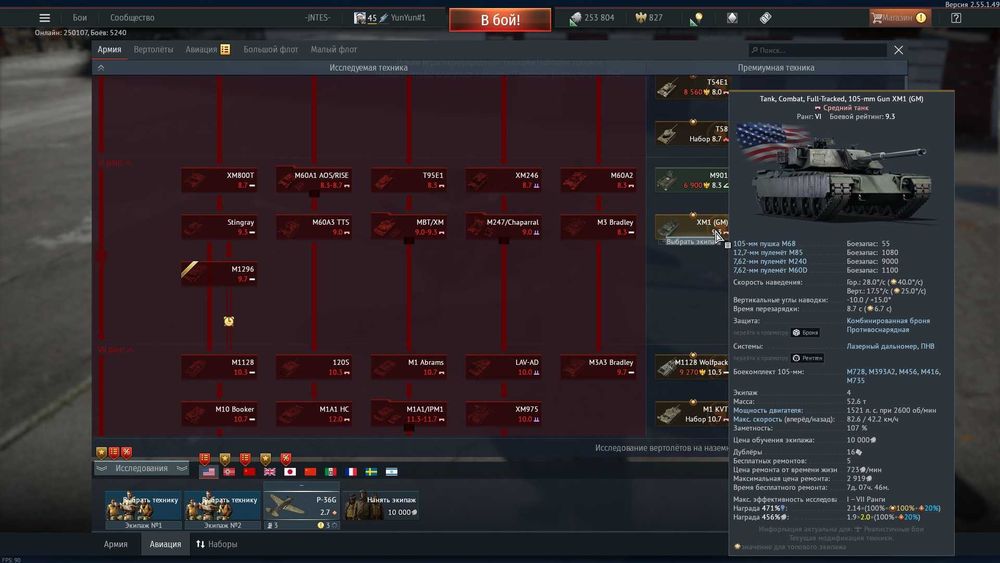Click Нанять экипаж for 10 000
The width and height of the screenshot is (1000, 563).
click(382, 506)
